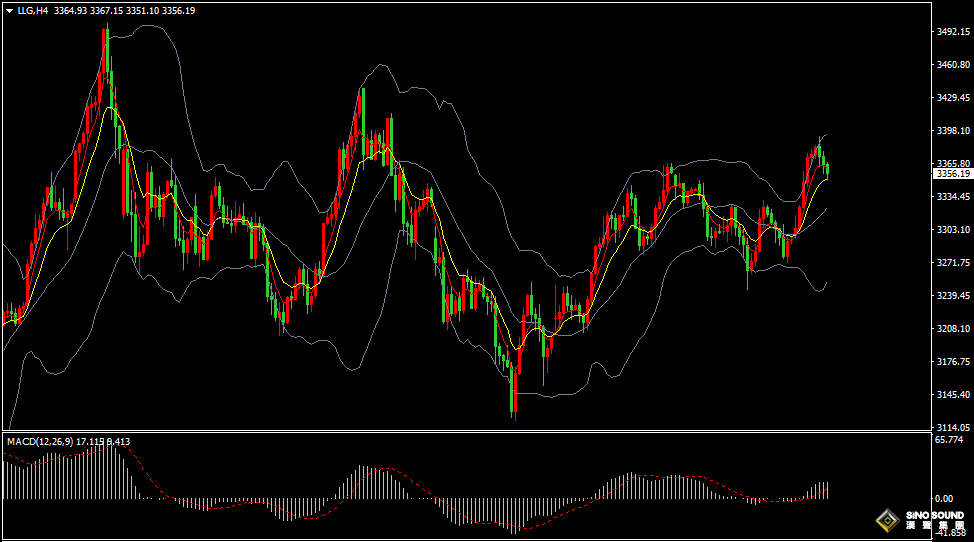This screenshot has width=974, height=542.
Task: Click the 3114.05 bottom price label
Action: click(954, 426)
